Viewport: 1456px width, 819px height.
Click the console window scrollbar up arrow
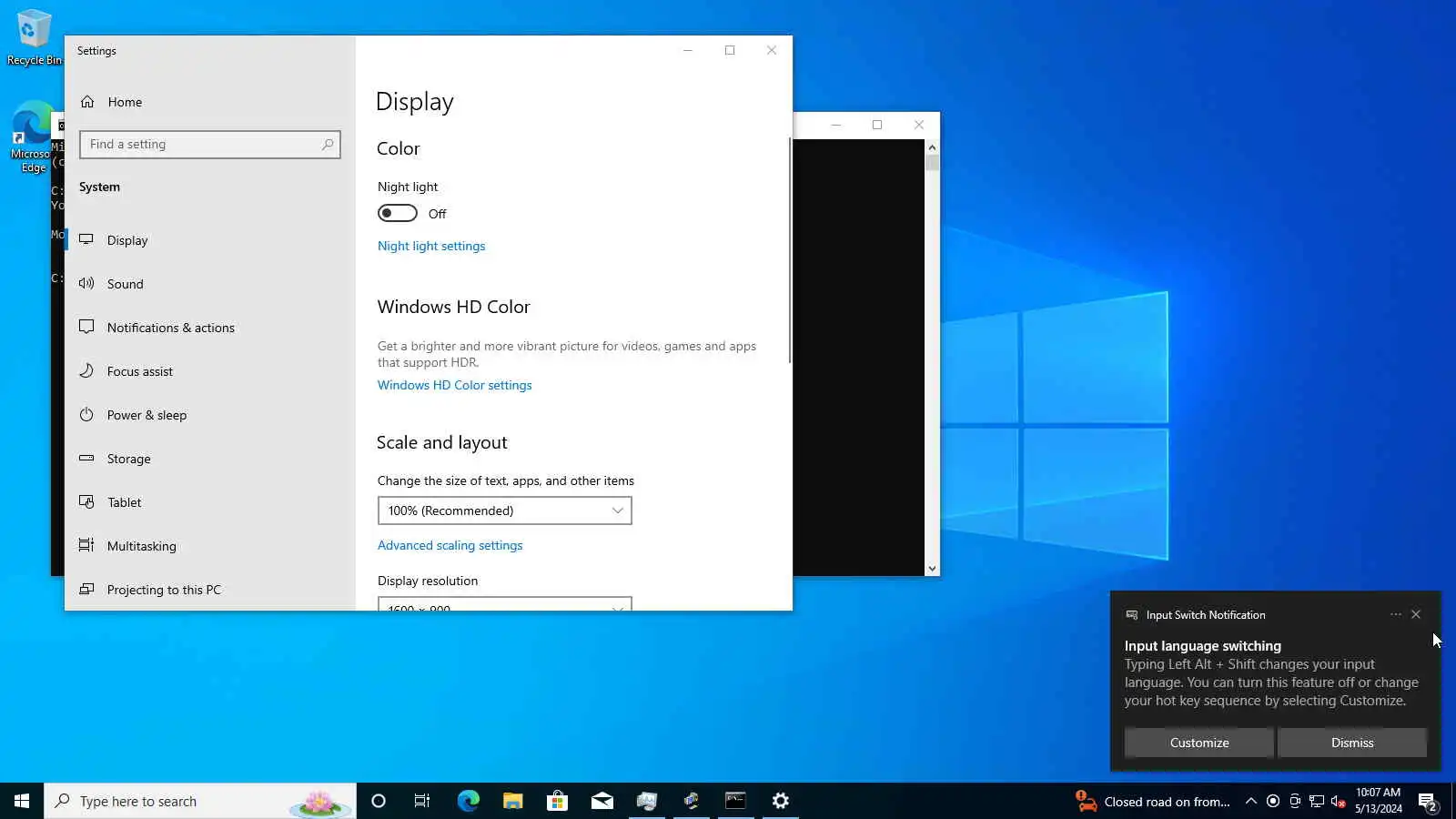pyautogui.click(x=932, y=147)
